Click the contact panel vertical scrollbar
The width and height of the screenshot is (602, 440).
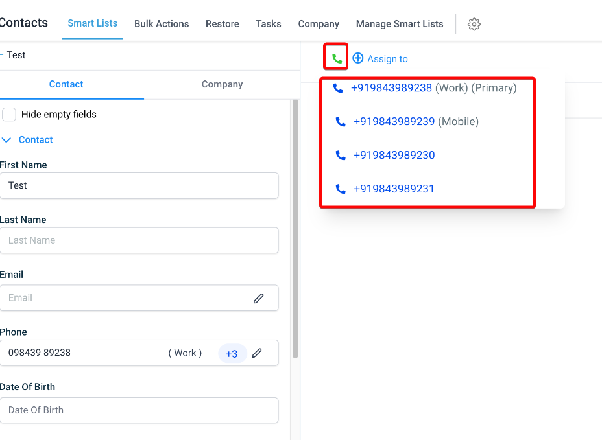(x=295, y=229)
